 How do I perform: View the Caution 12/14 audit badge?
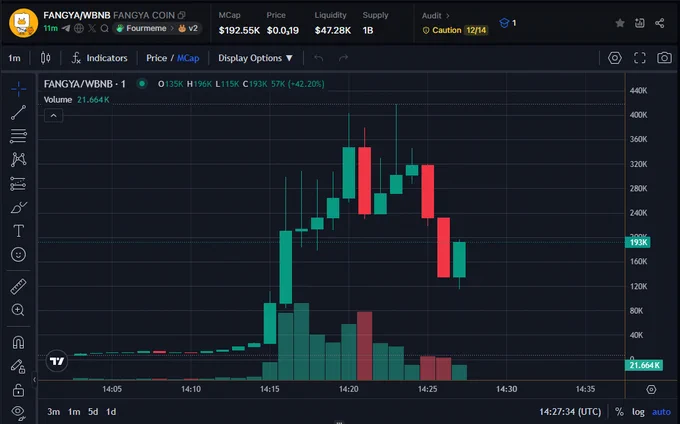tap(455, 30)
